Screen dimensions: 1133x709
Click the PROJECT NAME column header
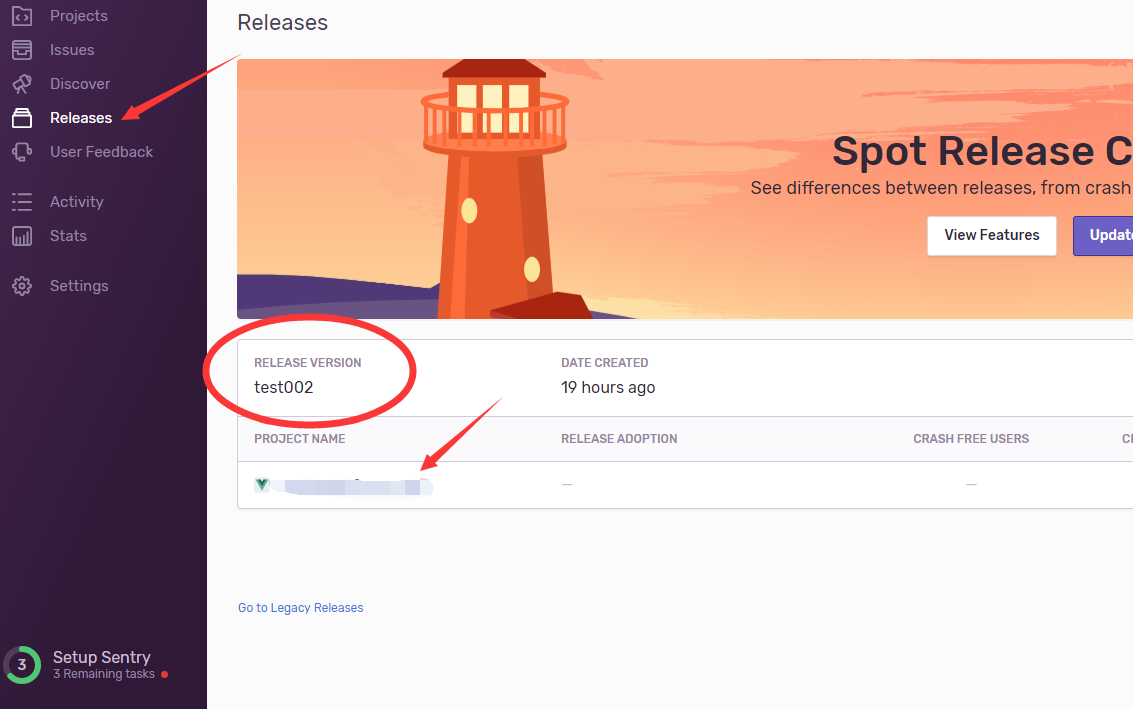tap(300, 439)
